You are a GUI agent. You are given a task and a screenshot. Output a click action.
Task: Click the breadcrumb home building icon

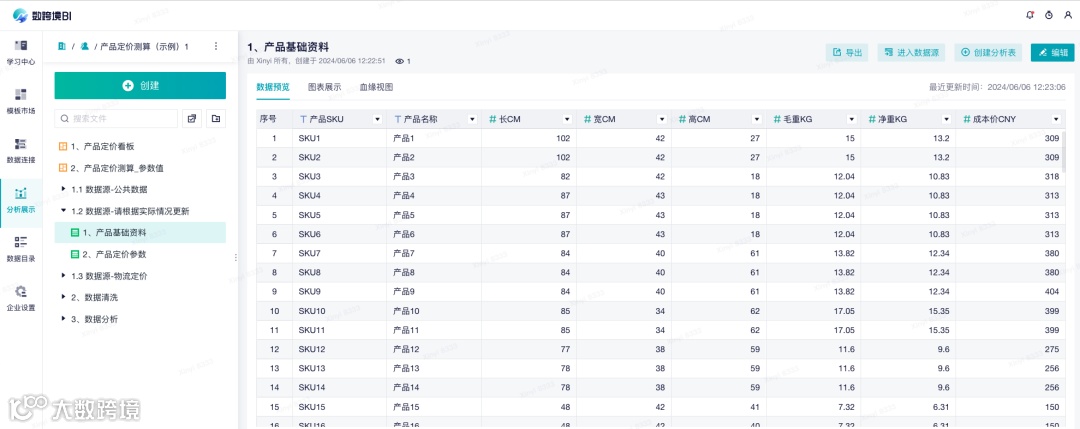pos(62,46)
